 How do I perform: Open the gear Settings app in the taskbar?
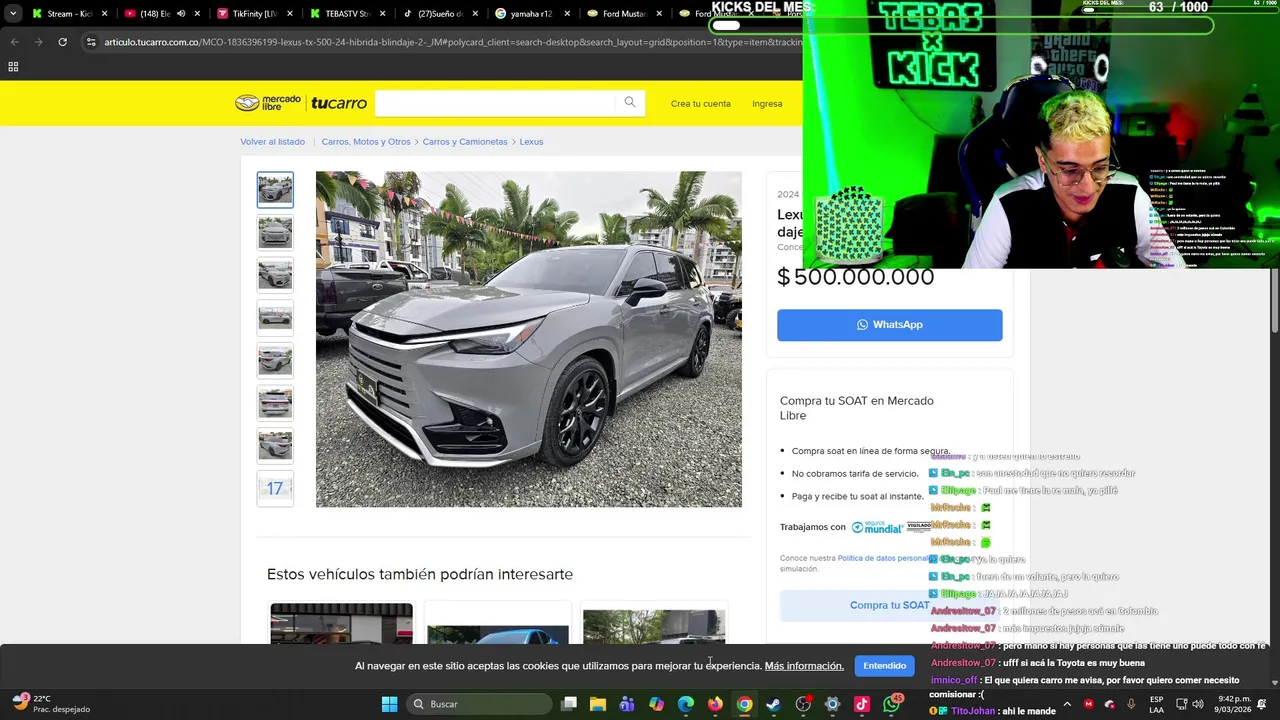[x=832, y=704]
